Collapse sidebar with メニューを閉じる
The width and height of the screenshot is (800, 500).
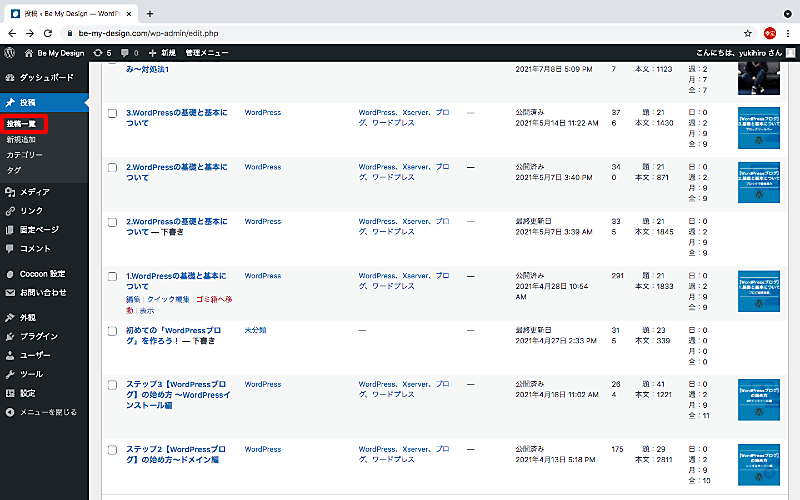48,412
